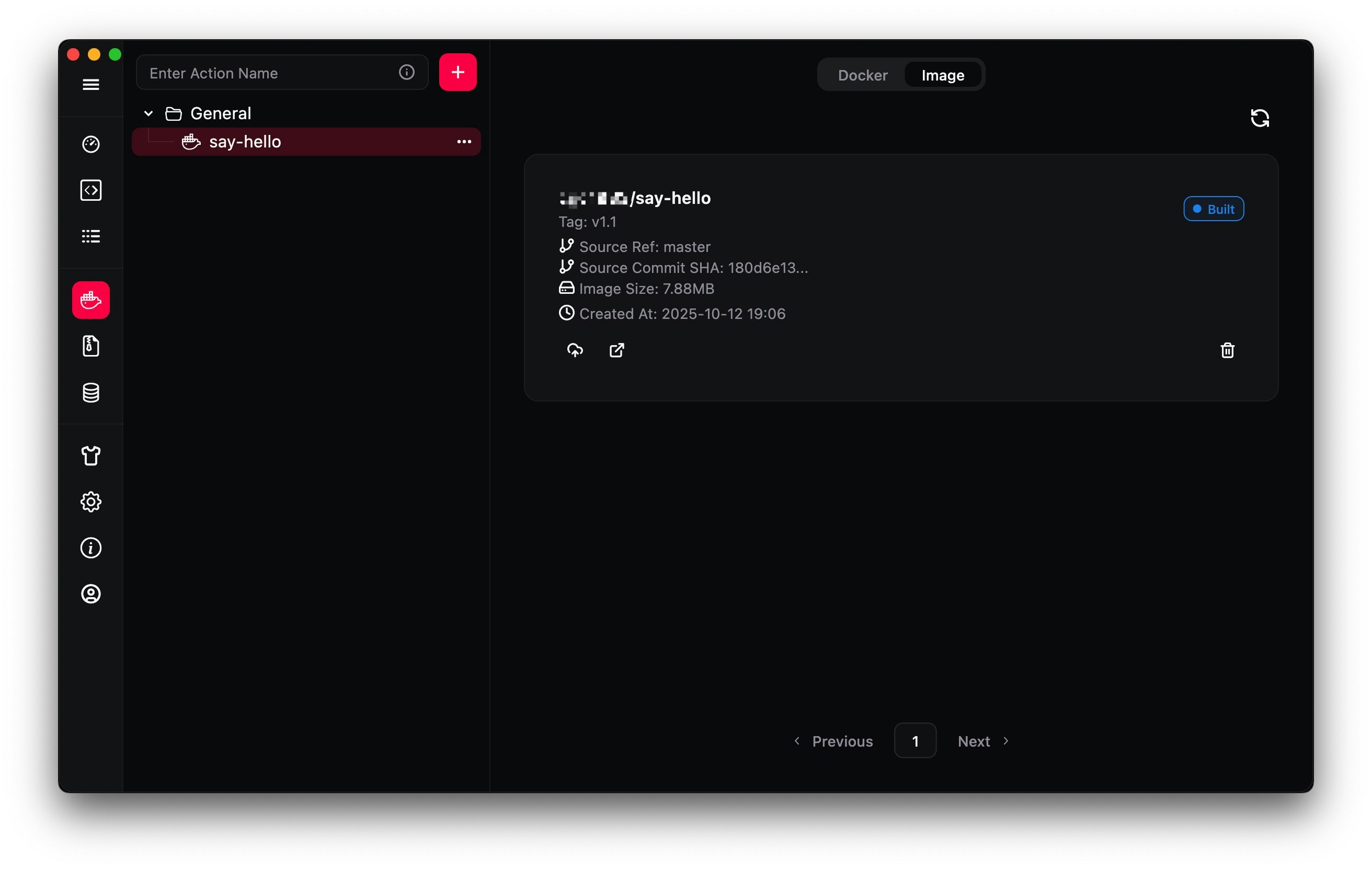Open say-hello image in external link

point(617,350)
